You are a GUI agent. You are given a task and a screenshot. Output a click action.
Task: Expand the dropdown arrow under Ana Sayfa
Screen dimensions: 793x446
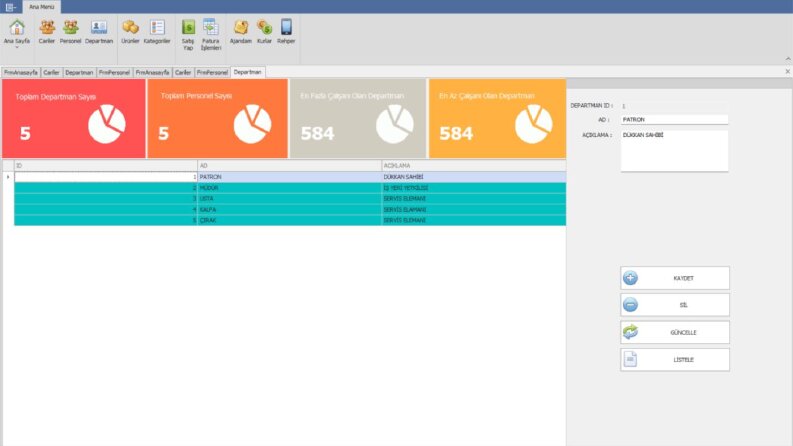click(17, 48)
